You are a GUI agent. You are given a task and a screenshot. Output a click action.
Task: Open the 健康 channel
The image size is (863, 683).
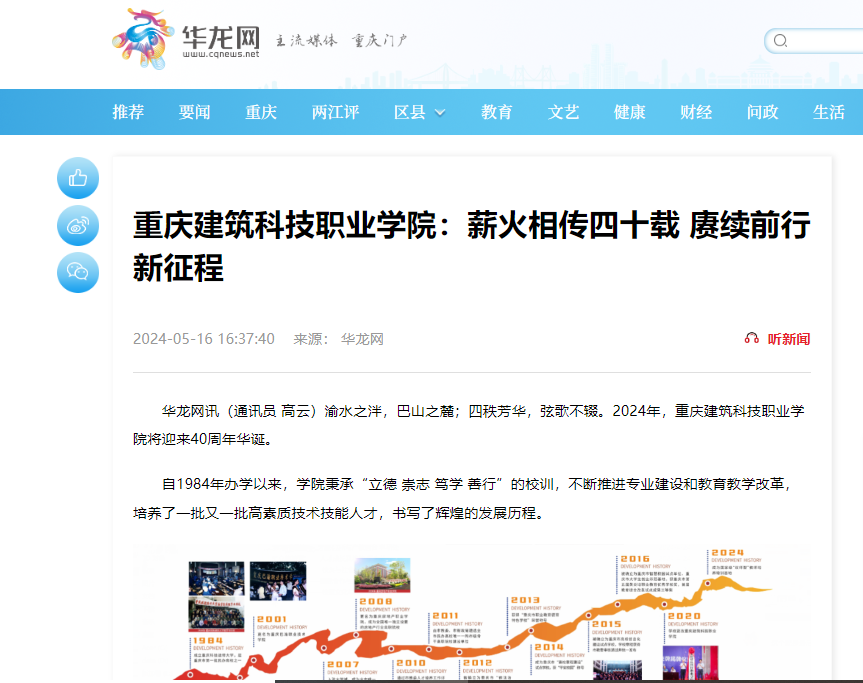pos(630,112)
